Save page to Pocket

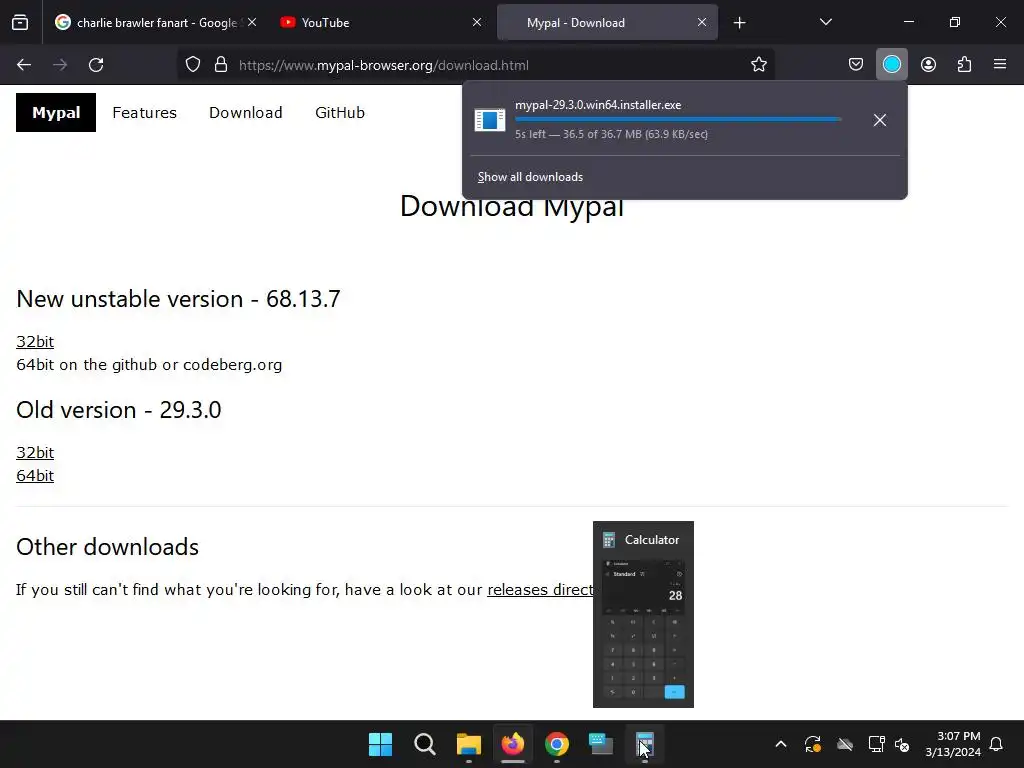pos(856,65)
